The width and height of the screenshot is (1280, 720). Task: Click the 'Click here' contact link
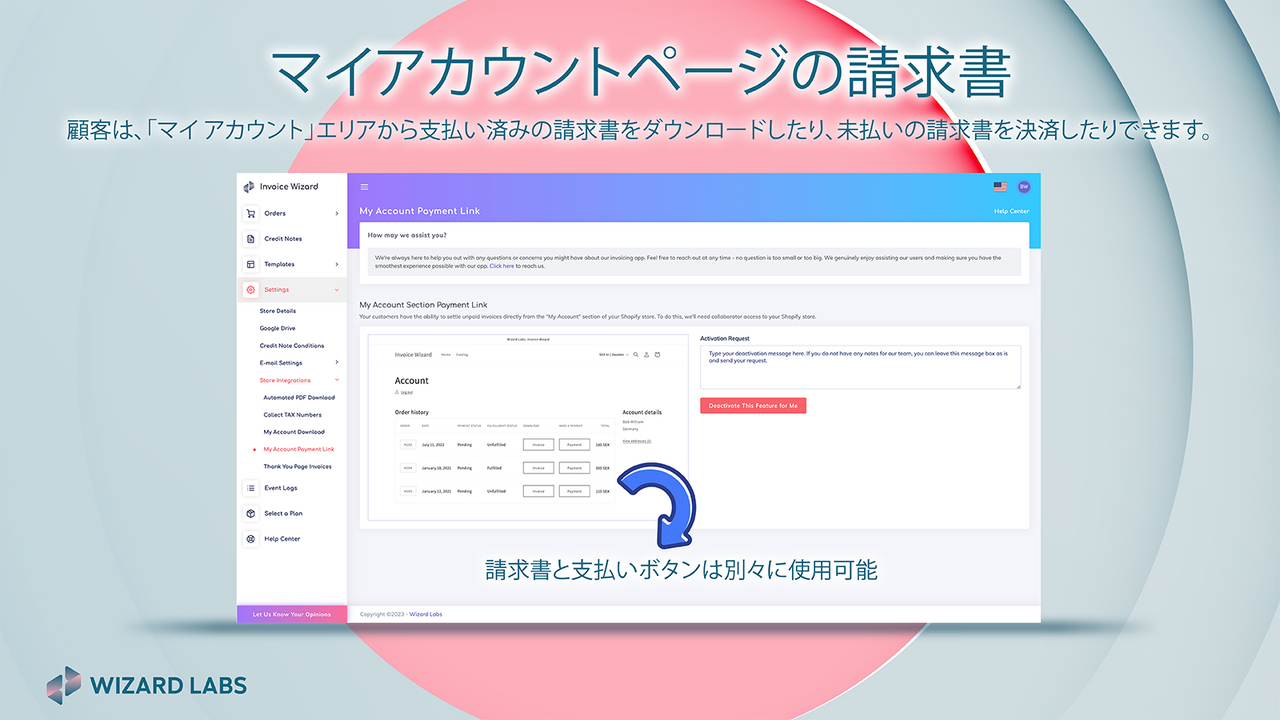tap(502, 266)
